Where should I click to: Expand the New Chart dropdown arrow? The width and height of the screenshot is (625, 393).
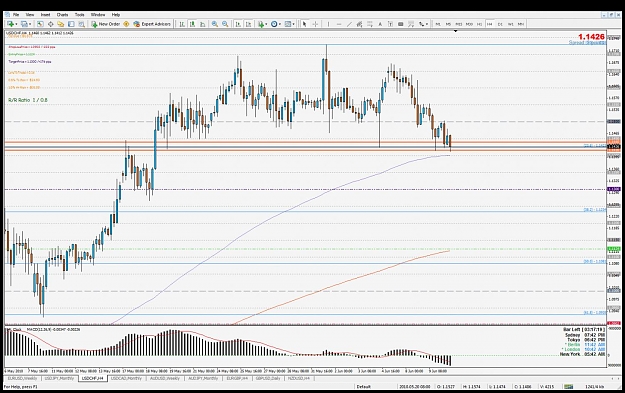(16, 24)
